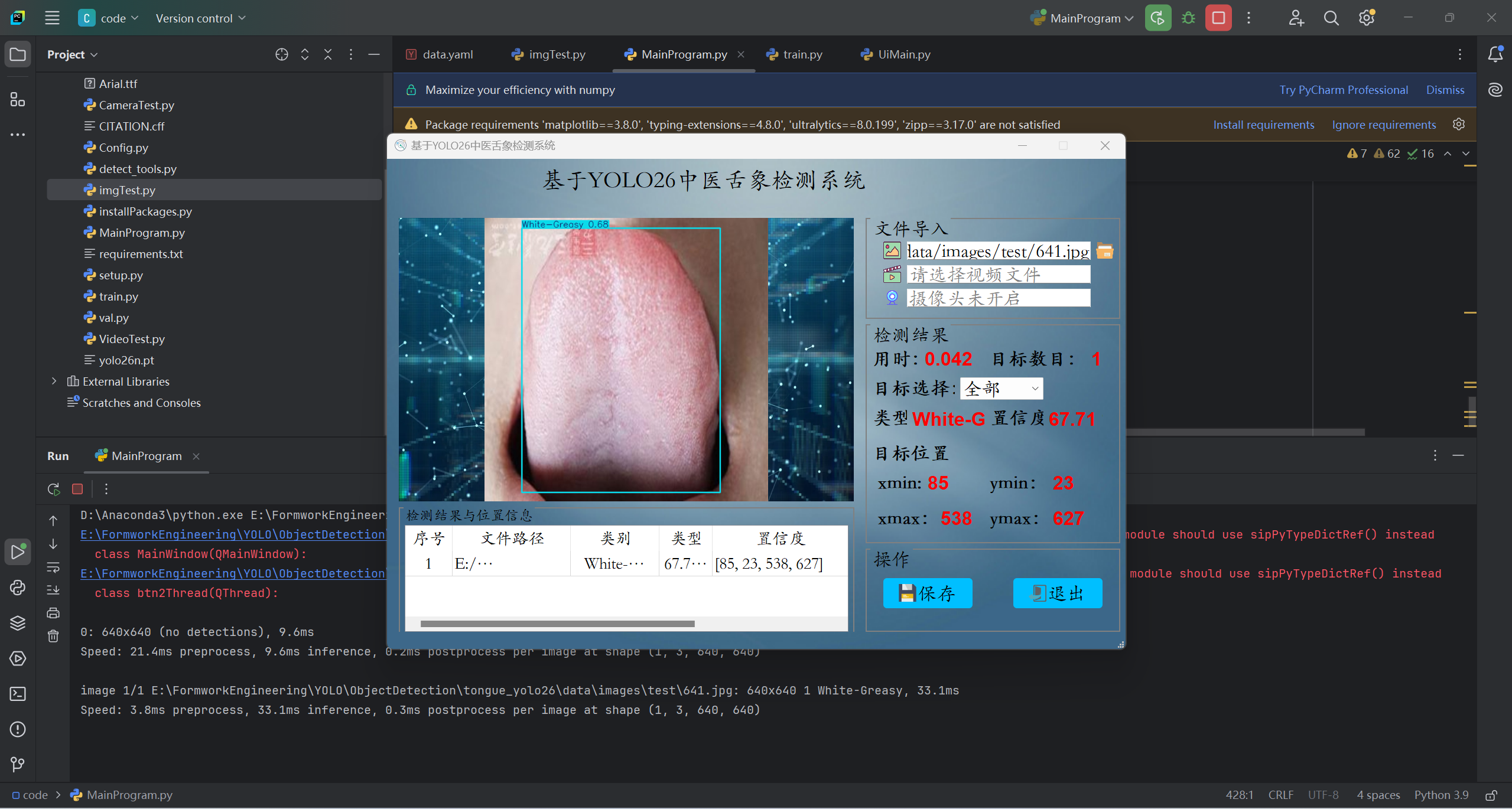Viewport: 1512px width, 809px height.
Task: Click the 保存 save button
Action: click(x=927, y=593)
